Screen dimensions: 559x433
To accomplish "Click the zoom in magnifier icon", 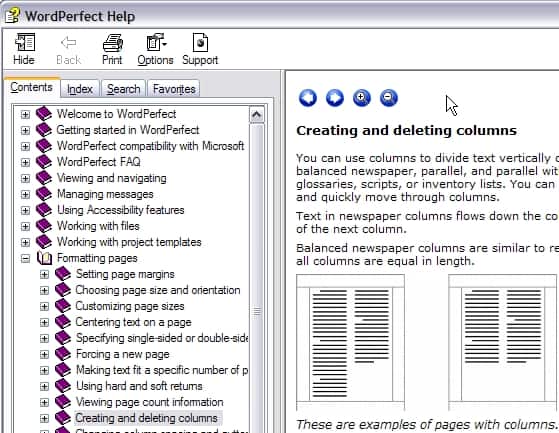I will tap(361, 98).
